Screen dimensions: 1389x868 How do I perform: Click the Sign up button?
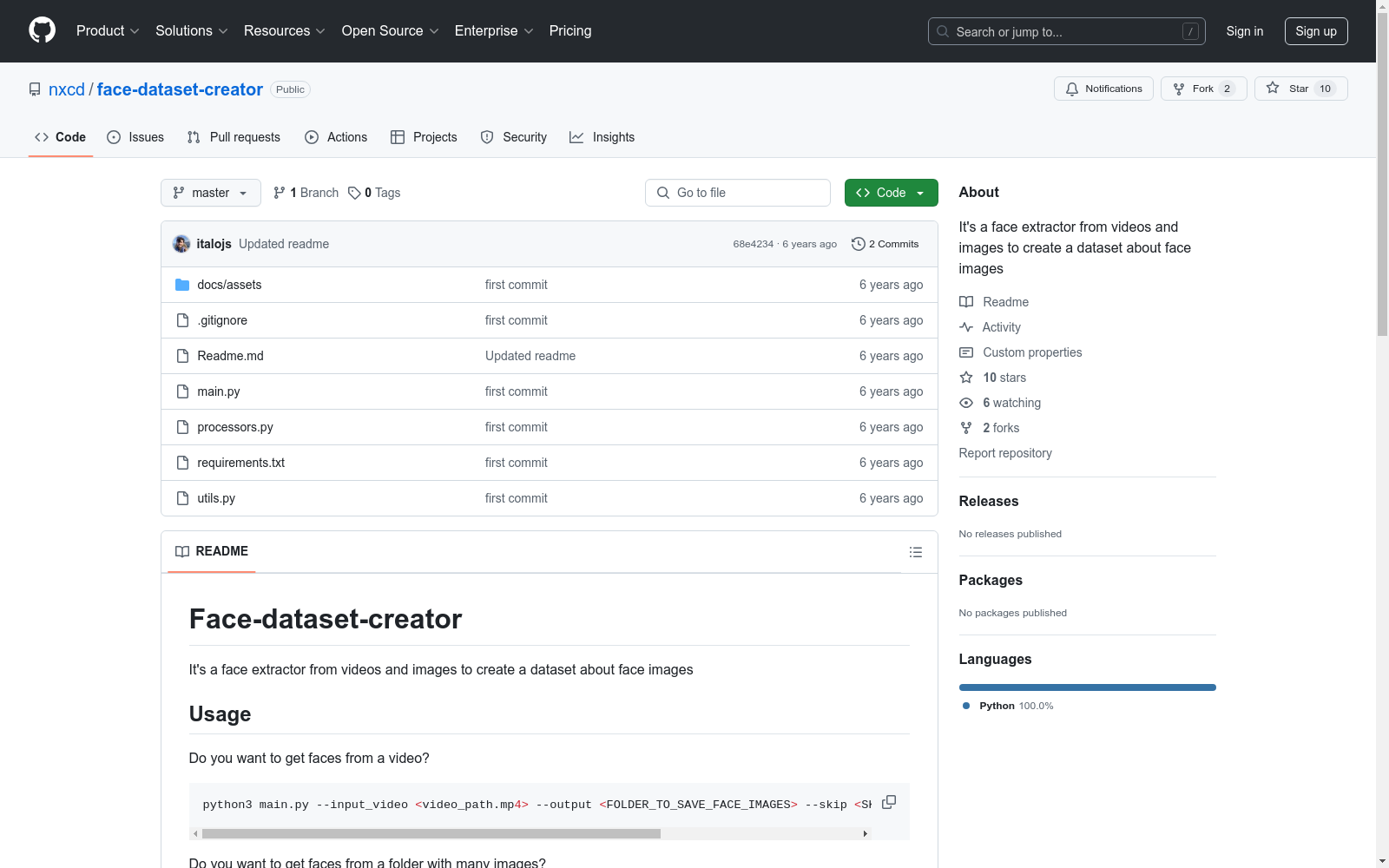(1316, 31)
